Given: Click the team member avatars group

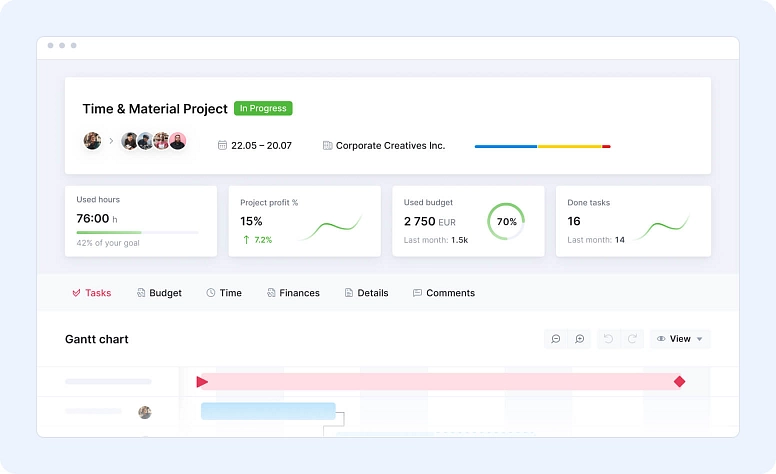Looking at the screenshot, I should pos(154,141).
